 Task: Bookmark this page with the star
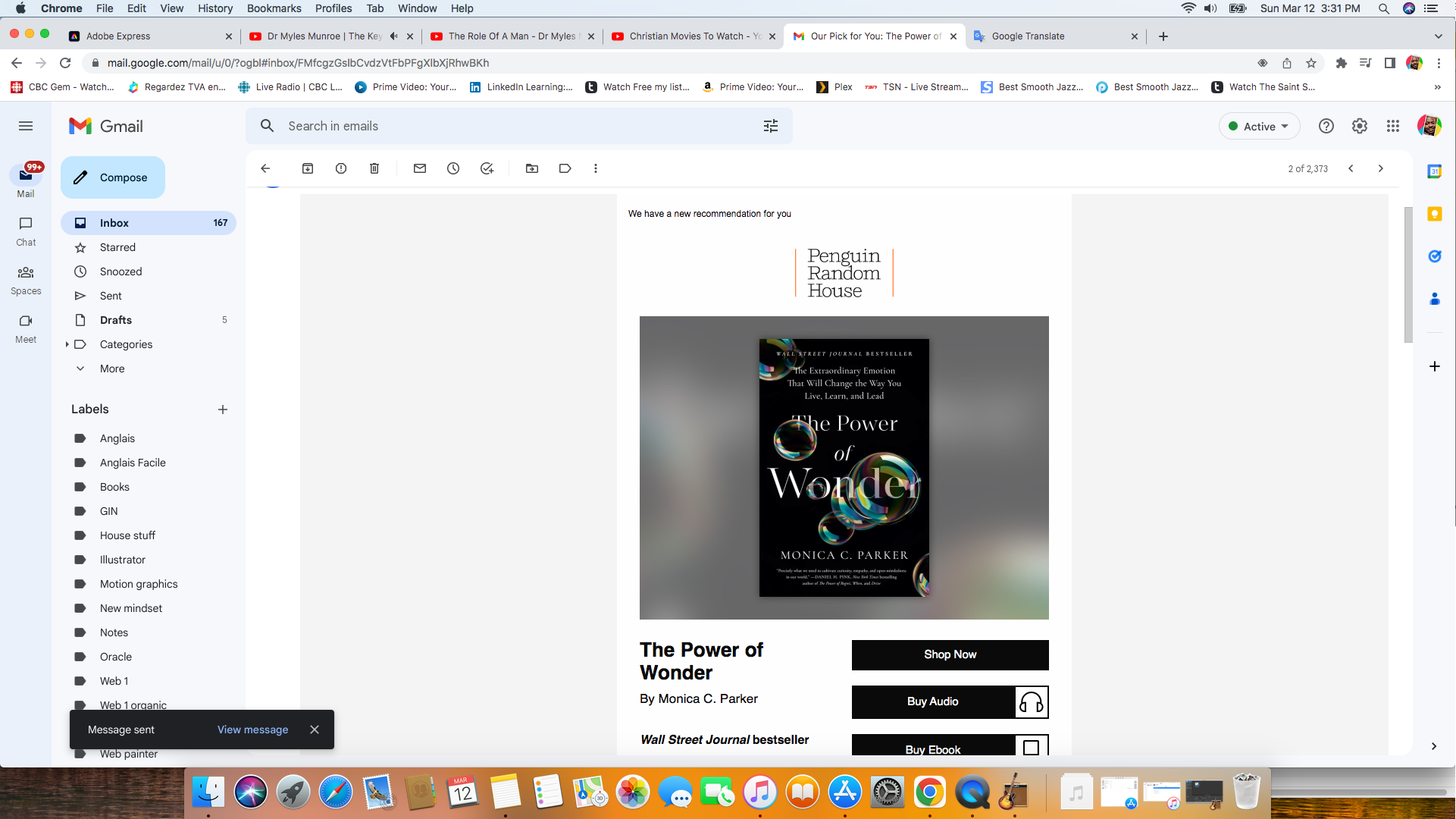1311,63
